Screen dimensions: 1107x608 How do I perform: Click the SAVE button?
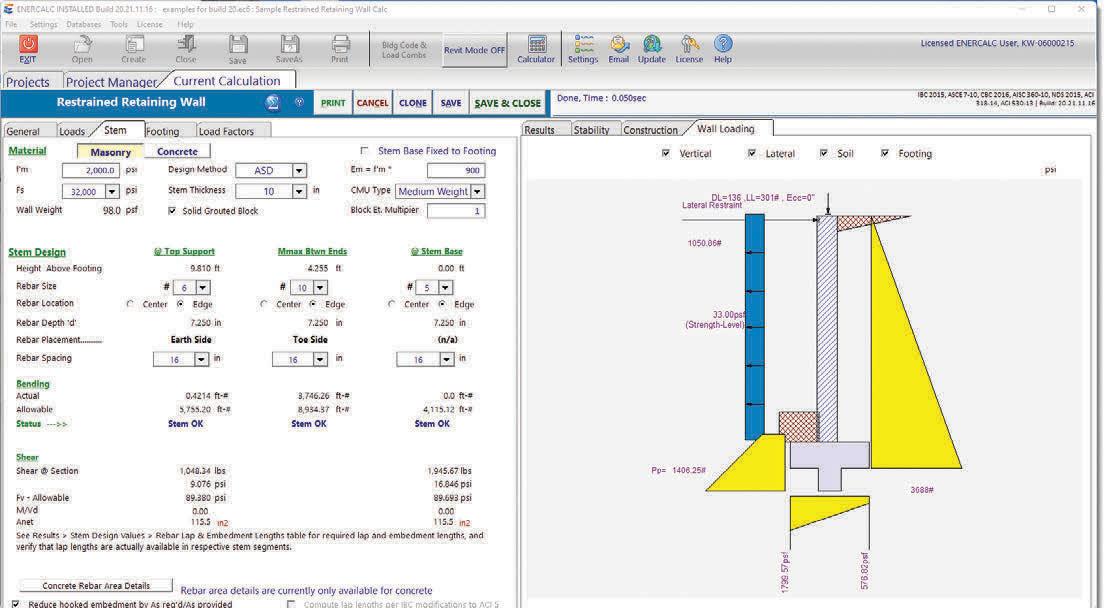(x=451, y=103)
